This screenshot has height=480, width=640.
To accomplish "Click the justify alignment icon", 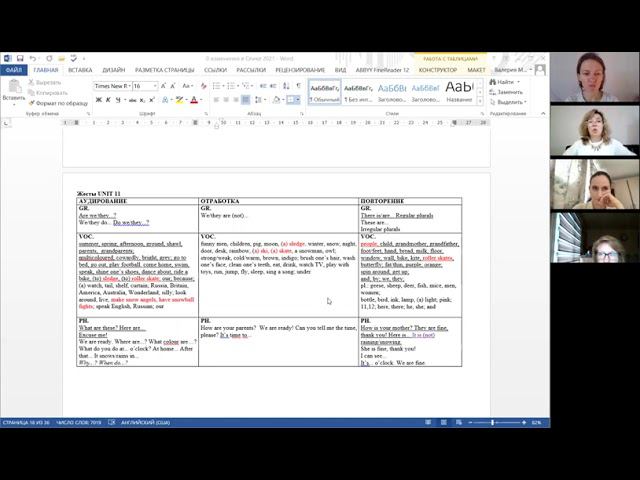I will click(x=246, y=100).
